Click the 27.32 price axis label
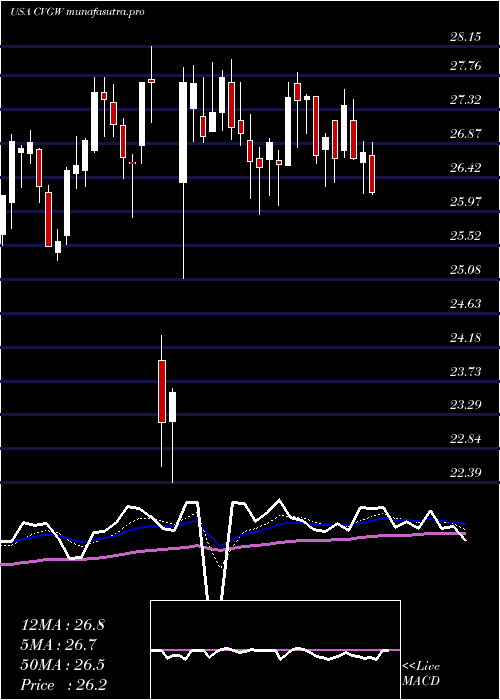 coord(465,100)
